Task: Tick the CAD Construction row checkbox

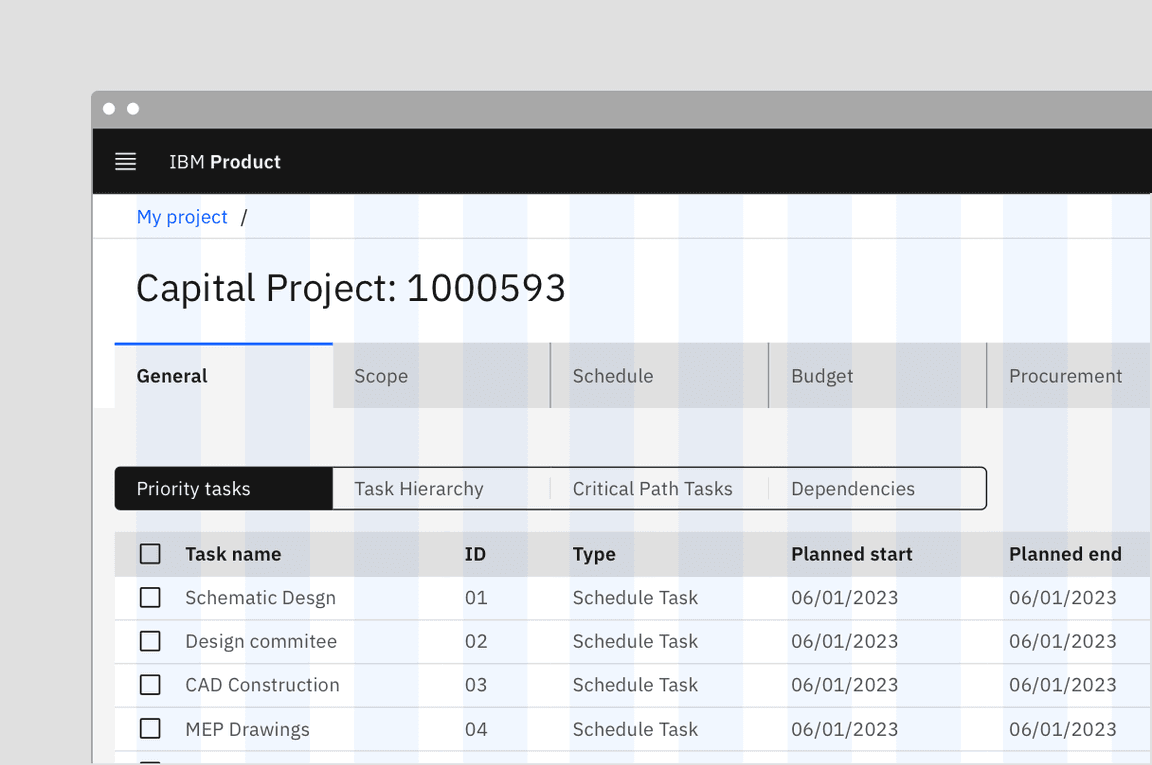Action: (x=150, y=685)
